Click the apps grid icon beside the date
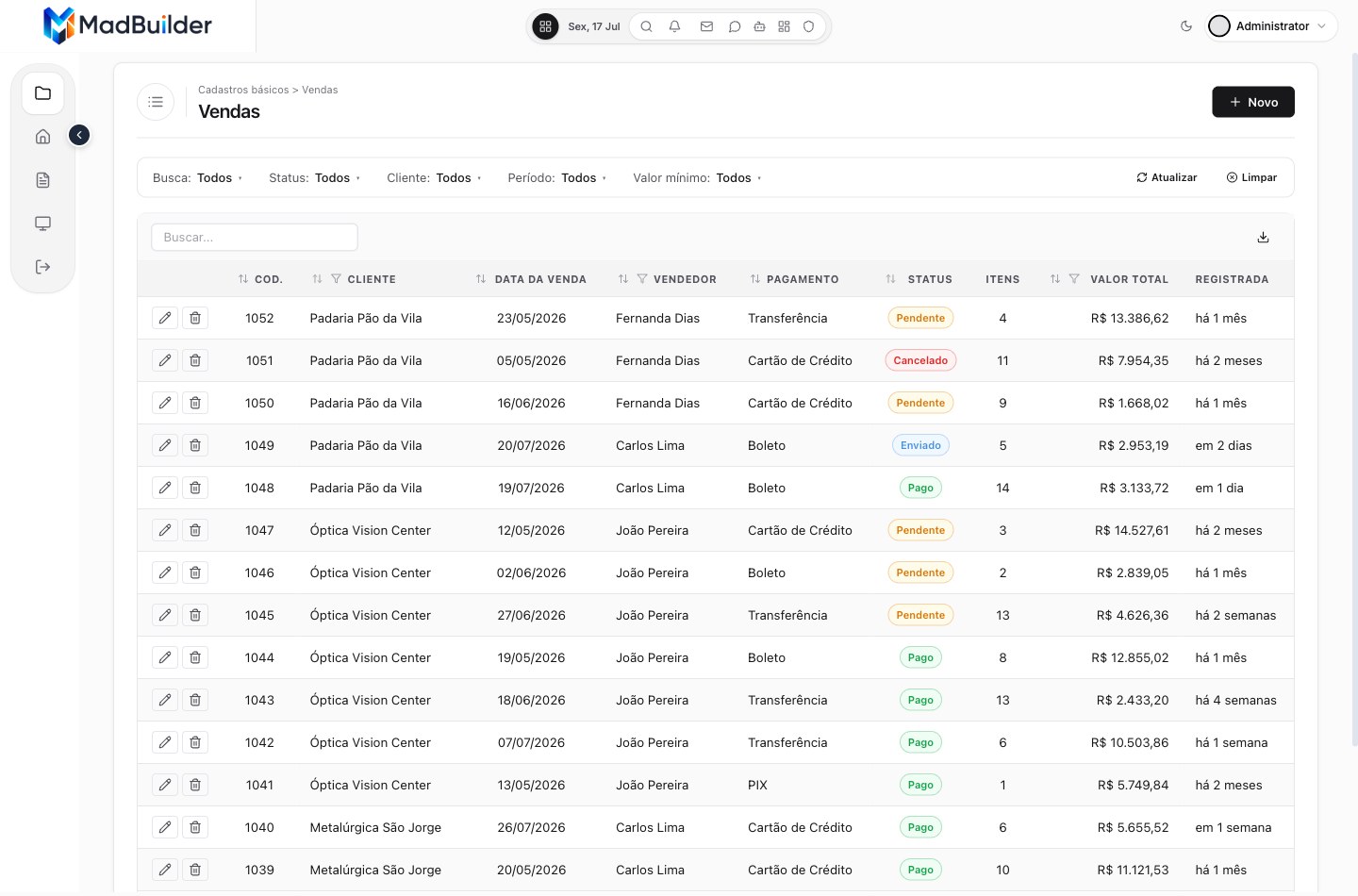 pyautogui.click(x=545, y=26)
